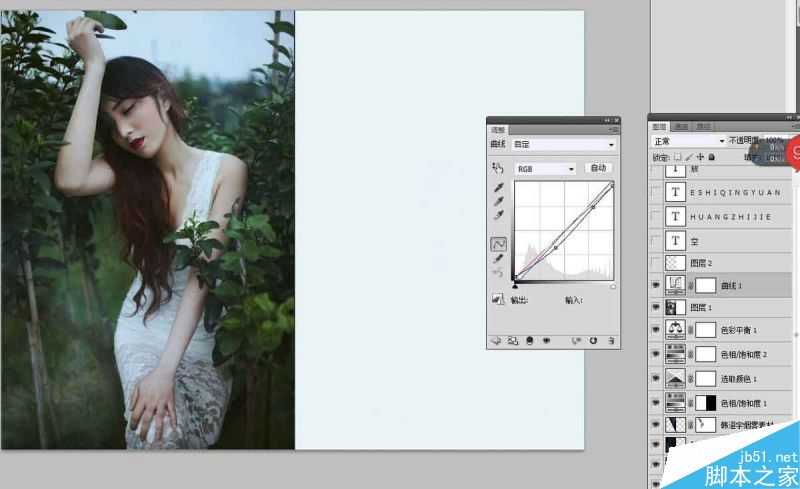Pick the white point eyedropper in Curves
800x489 pixels.
[x=498, y=213]
